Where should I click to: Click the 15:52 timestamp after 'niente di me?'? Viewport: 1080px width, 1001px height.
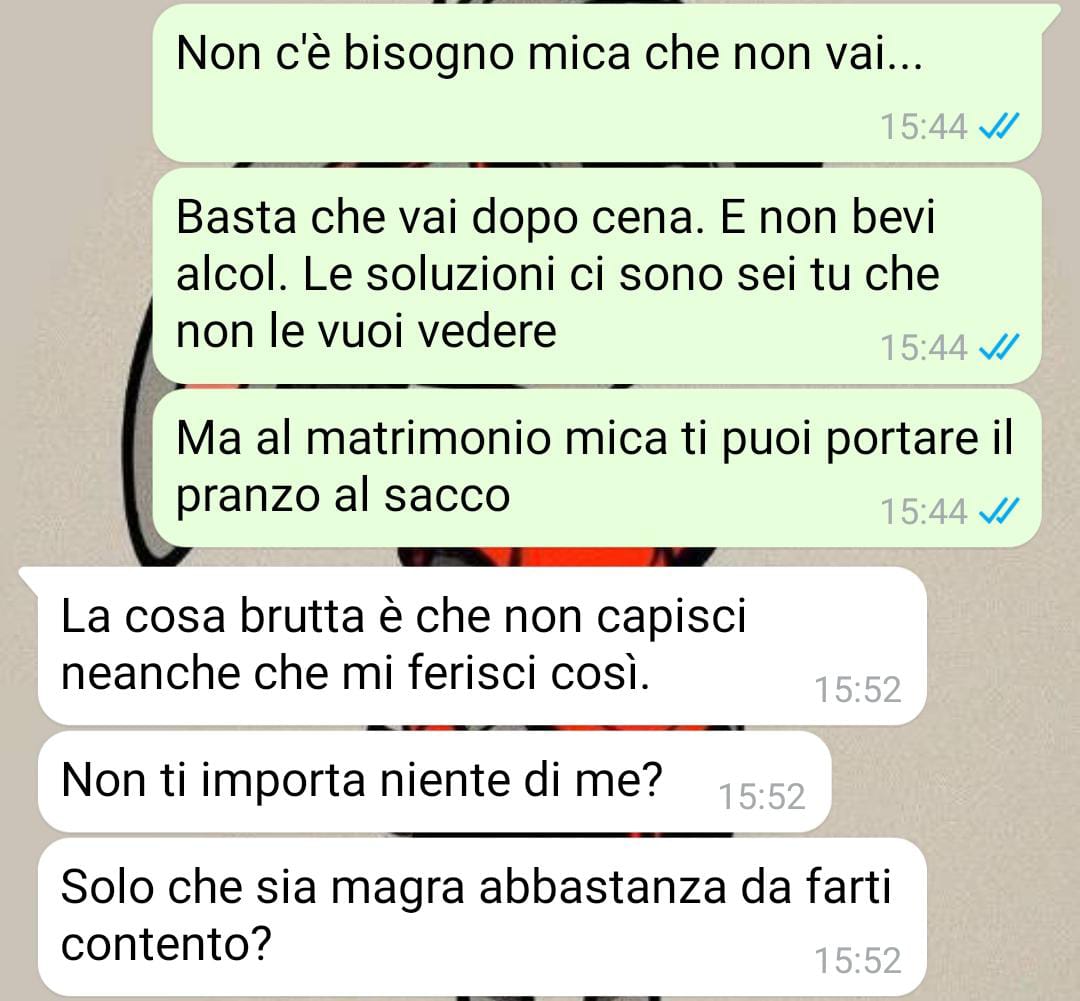[x=762, y=797]
